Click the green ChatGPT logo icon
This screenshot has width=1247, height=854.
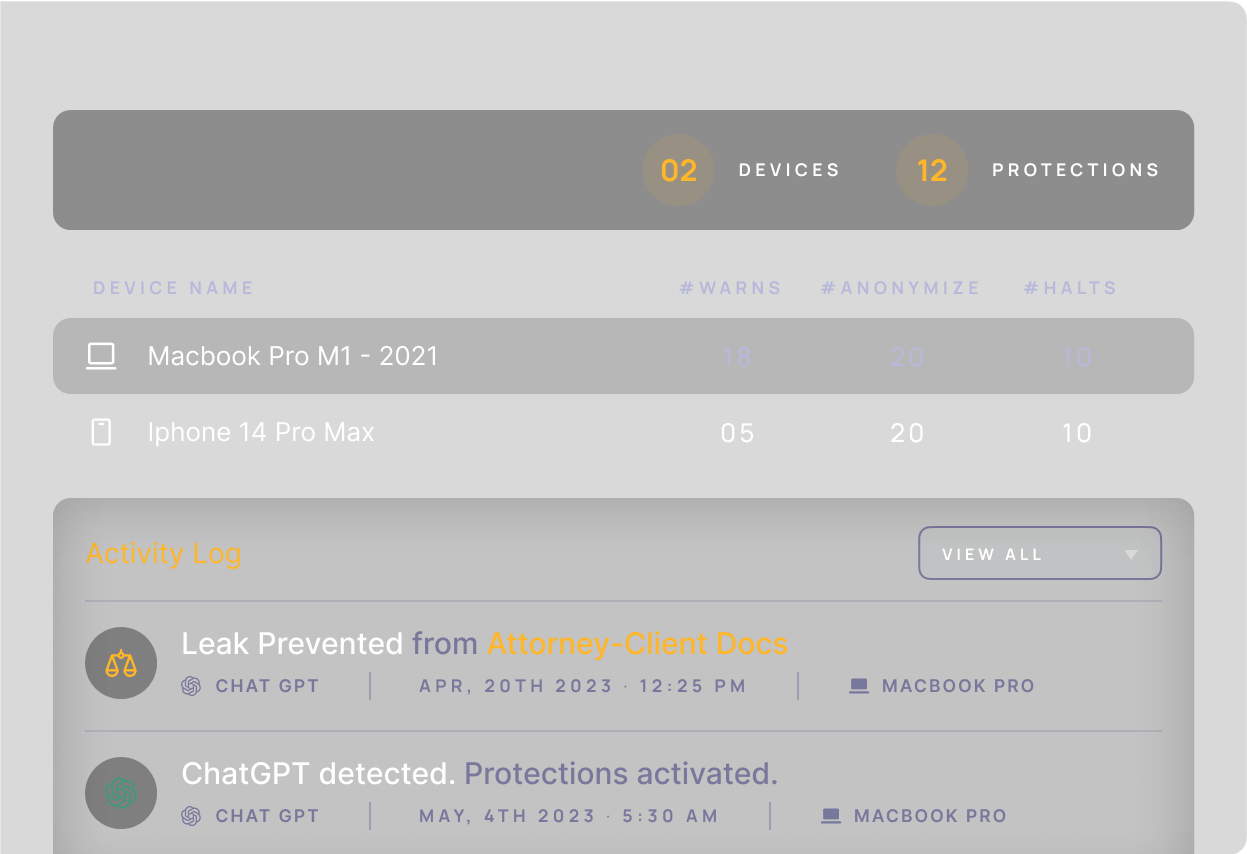(x=121, y=794)
